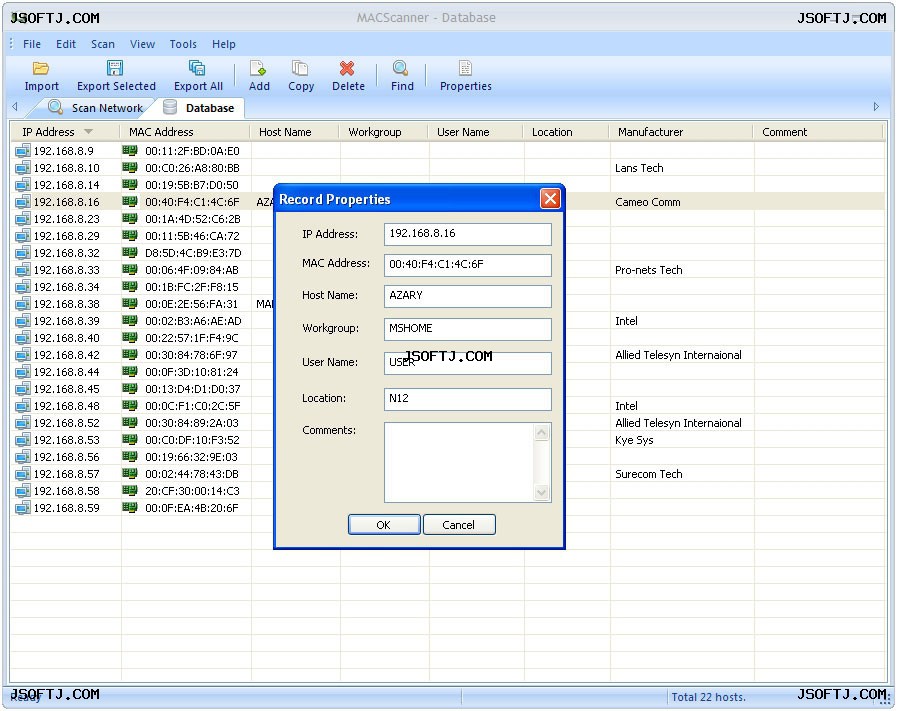Viewport: 897px width, 711px height.
Task: Sort by the MAC Address column header
Action: pyautogui.click(x=185, y=132)
